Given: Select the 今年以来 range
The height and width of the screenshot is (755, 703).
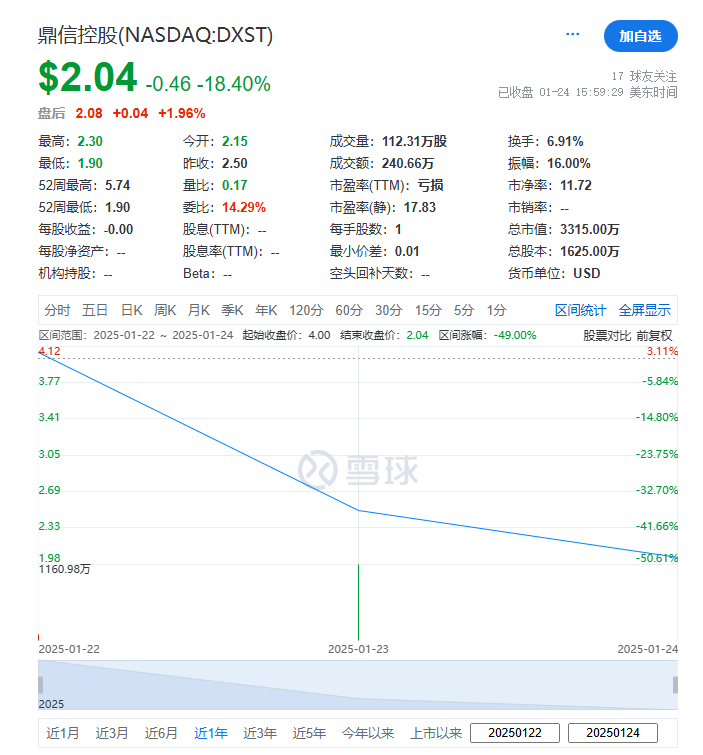Looking at the screenshot, I should (x=368, y=733).
